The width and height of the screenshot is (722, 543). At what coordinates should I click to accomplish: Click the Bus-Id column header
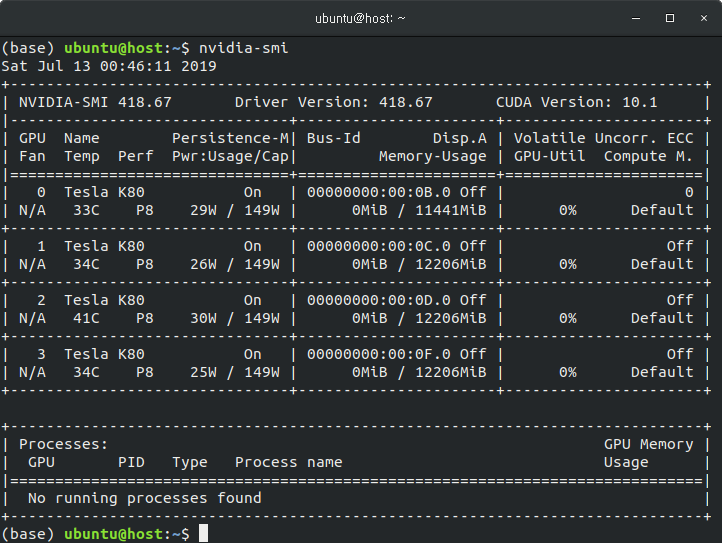coord(334,138)
